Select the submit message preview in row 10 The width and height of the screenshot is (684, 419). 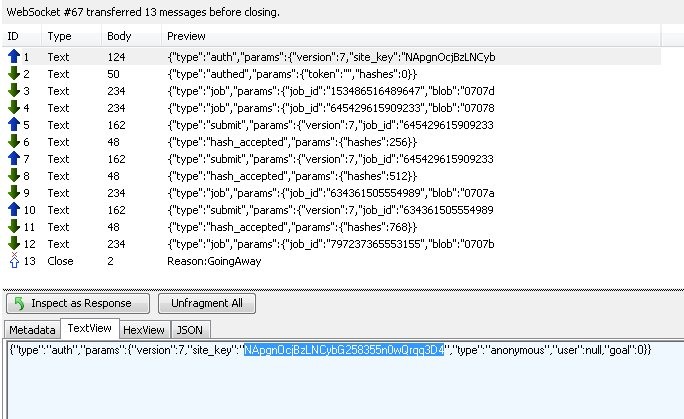(331, 210)
